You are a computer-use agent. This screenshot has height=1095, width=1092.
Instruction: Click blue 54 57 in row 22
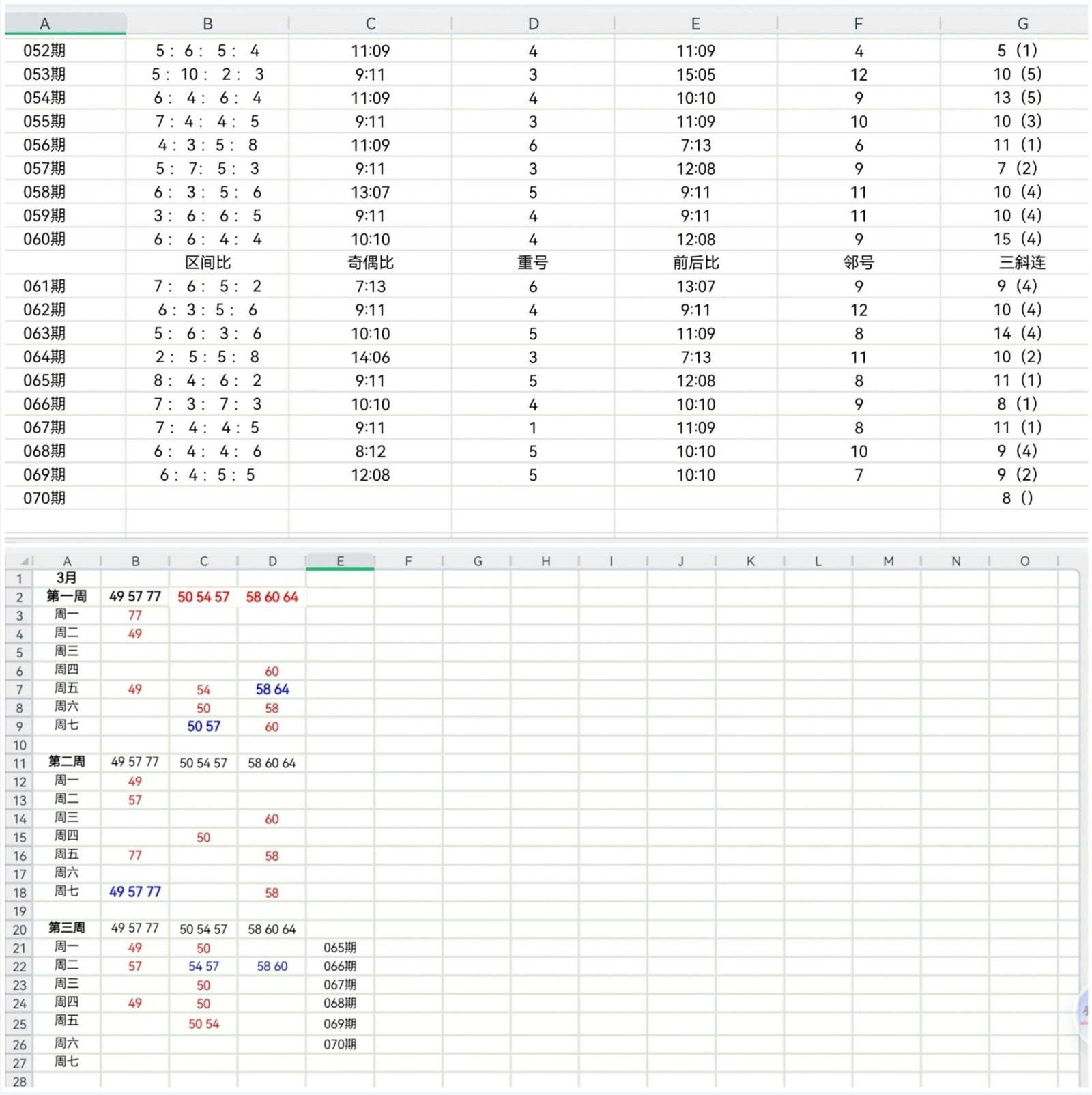(203, 967)
